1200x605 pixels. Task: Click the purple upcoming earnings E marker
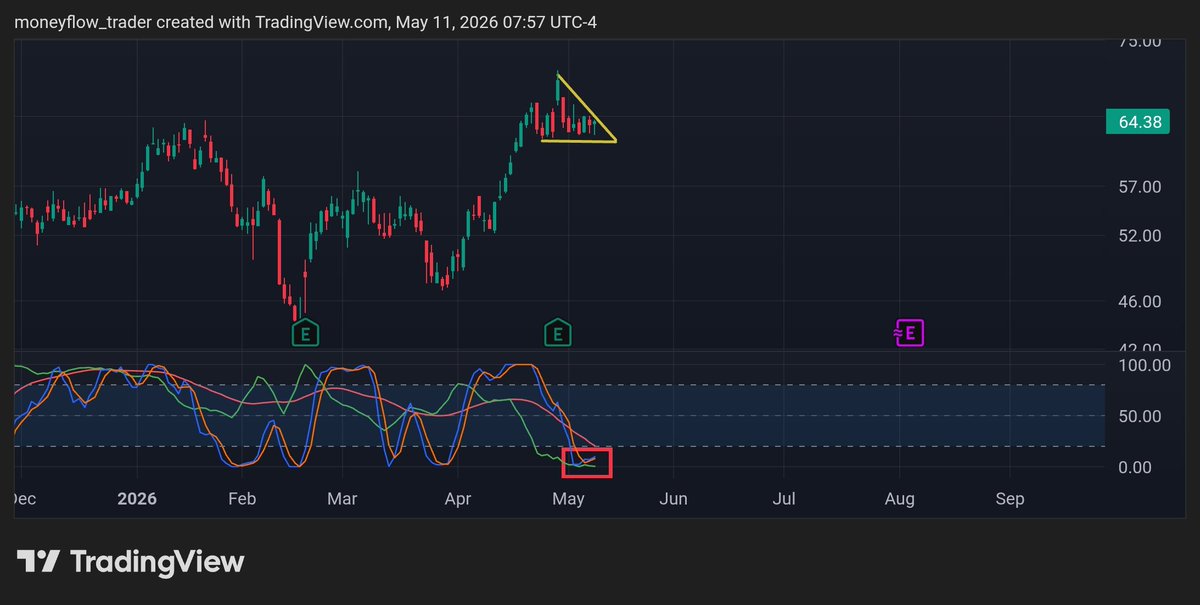coord(909,333)
